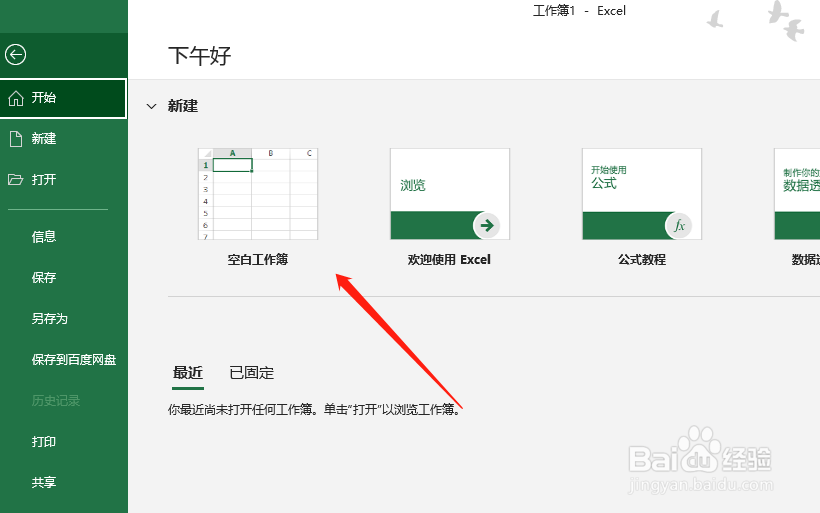Open the 信息 page
820x513 pixels.
pos(63,237)
